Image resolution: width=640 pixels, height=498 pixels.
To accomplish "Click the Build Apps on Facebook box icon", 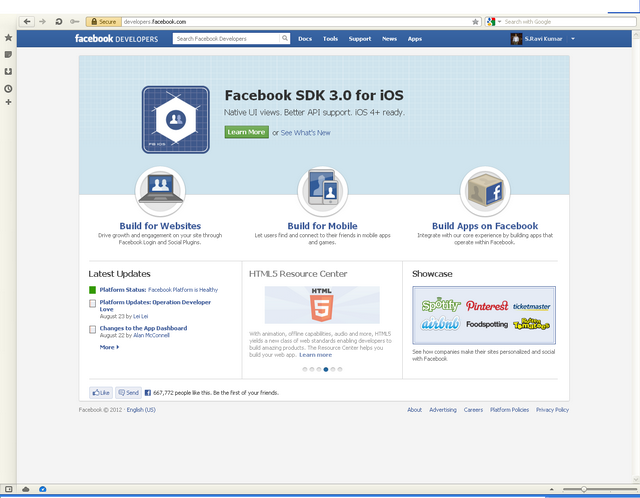I will pyautogui.click(x=485, y=191).
